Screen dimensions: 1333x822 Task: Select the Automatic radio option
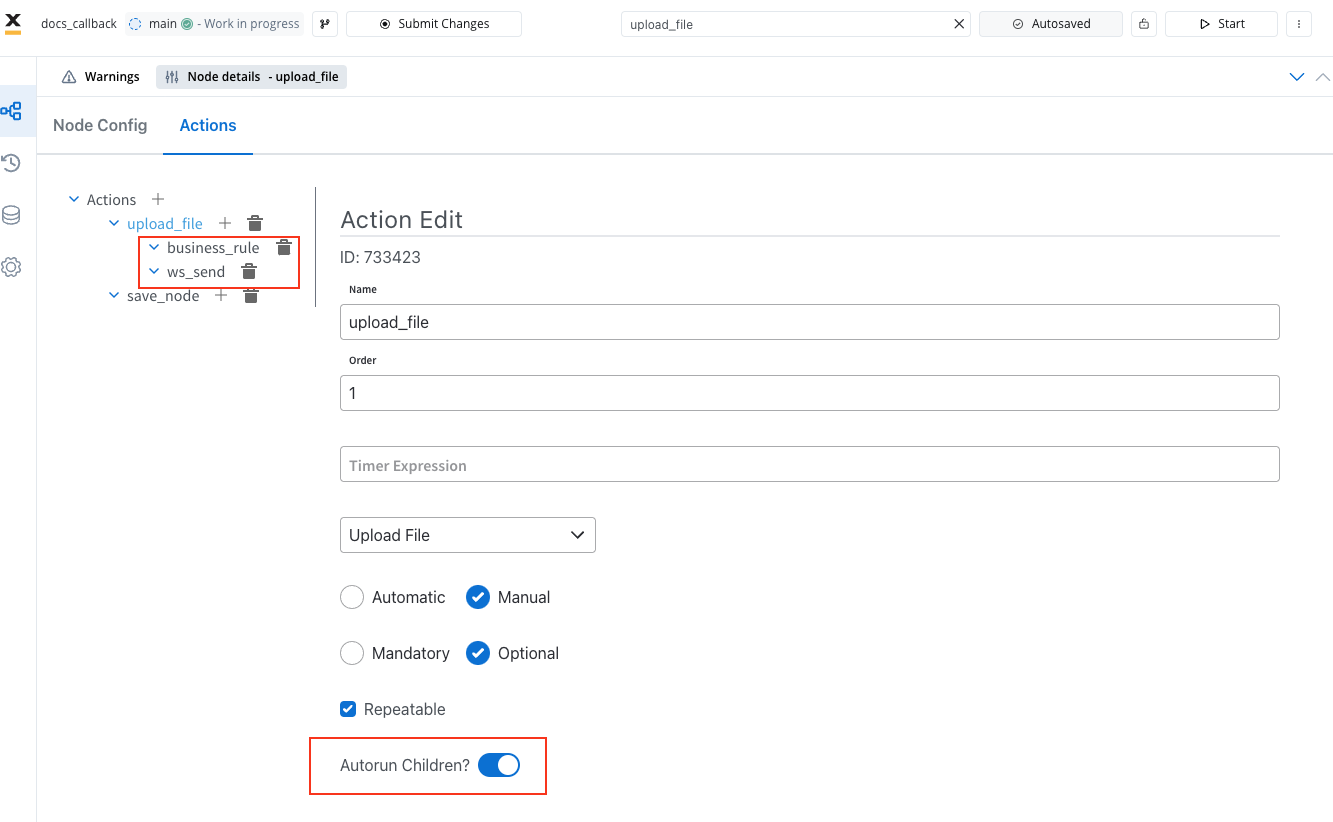(x=352, y=597)
